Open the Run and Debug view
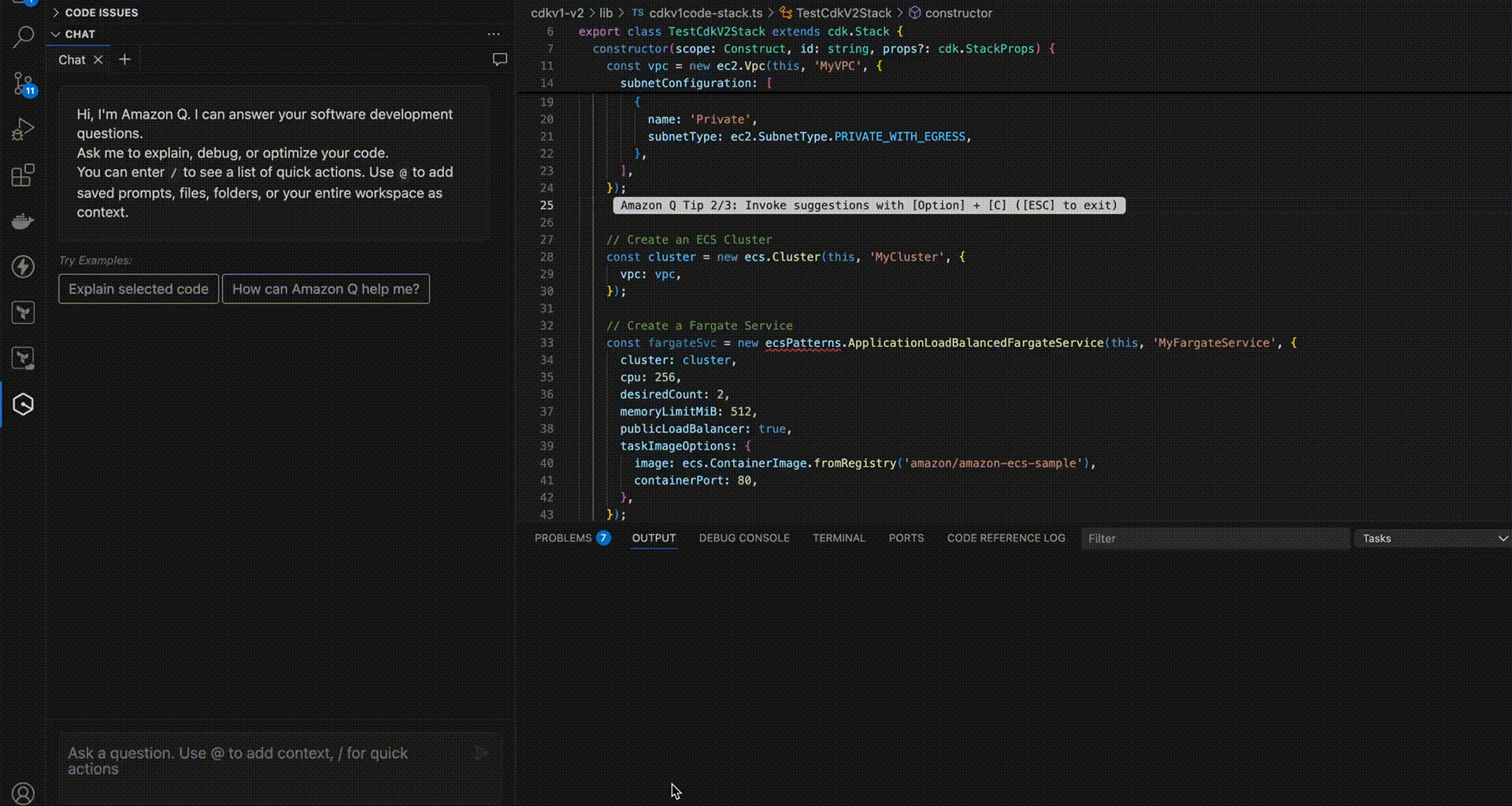Viewport: 1512px width, 806px height. click(x=23, y=129)
